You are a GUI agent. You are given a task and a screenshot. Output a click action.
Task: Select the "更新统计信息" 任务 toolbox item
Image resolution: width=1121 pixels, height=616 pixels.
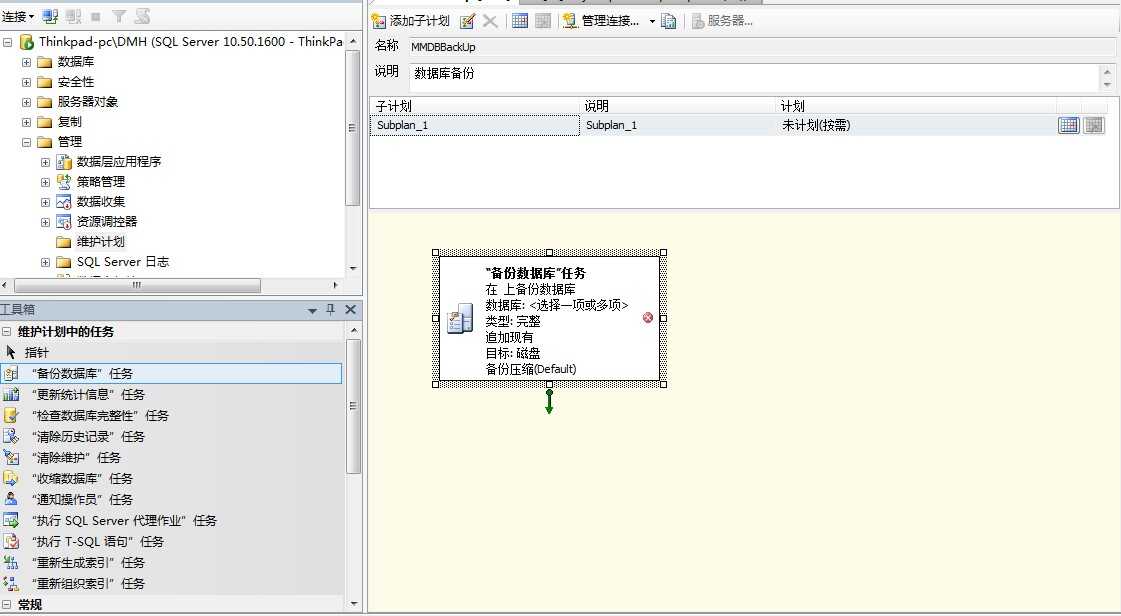(x=172, y=394)
